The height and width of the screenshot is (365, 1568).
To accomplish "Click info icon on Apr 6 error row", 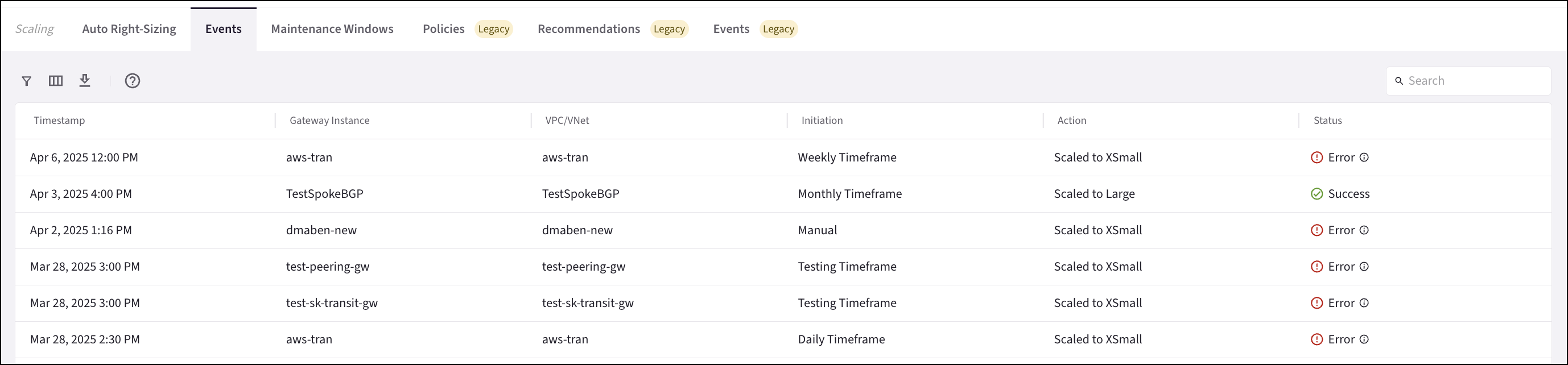I will [1364, 157].
